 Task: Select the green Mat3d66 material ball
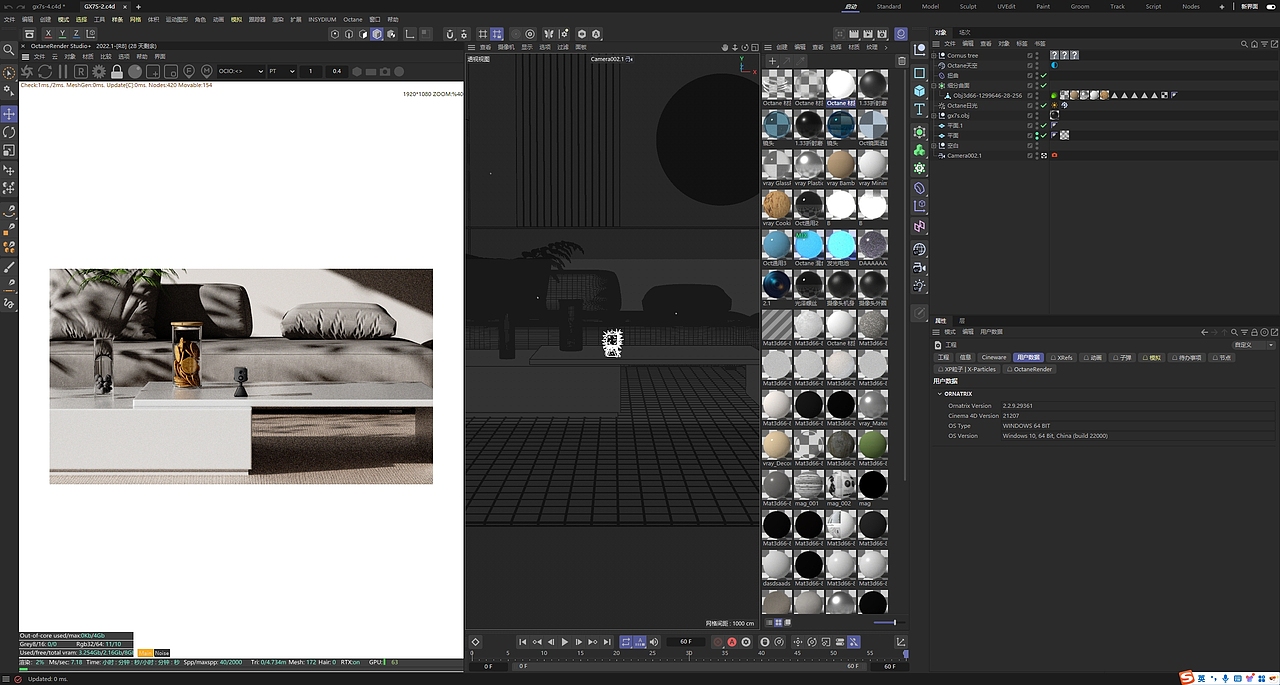873,444
